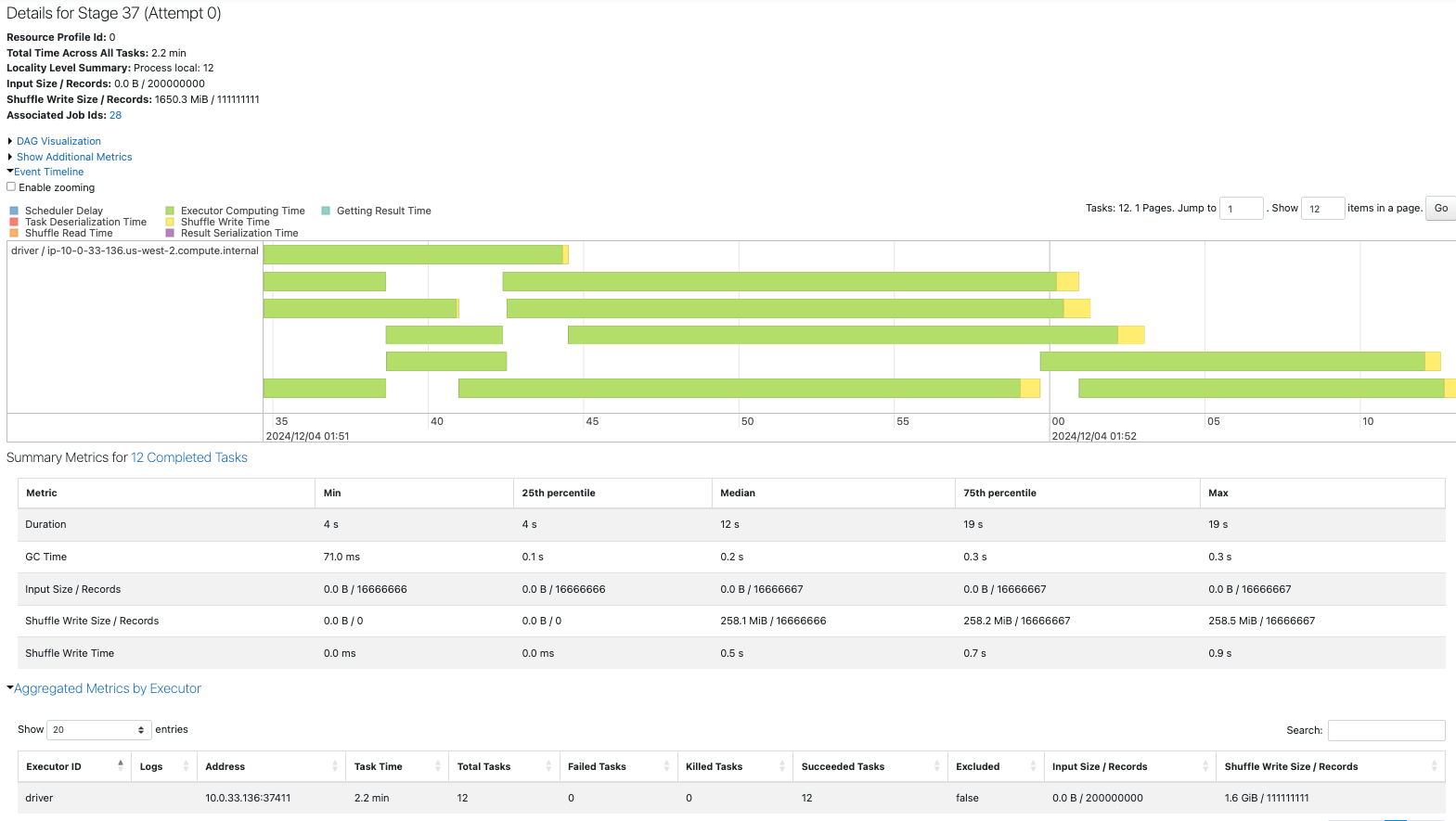Click Scheduler Delay legend swatch
1456x821 pixels.
pos(14,211)
